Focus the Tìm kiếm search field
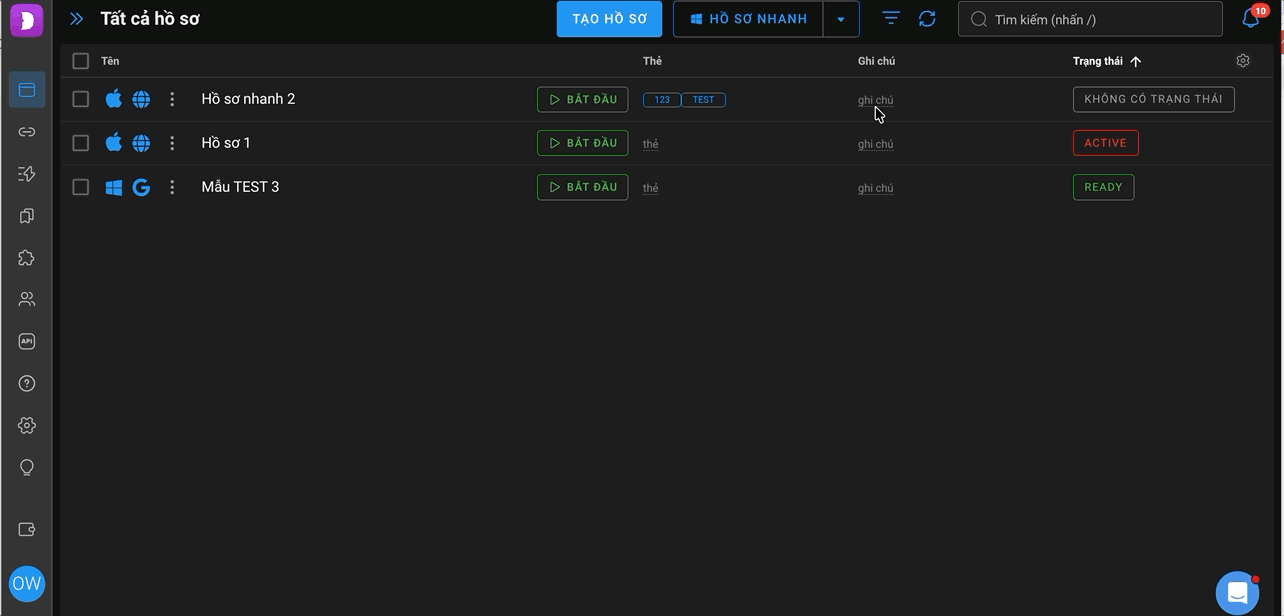Viewport: 1284px width, 616px height. [1090, 19]
